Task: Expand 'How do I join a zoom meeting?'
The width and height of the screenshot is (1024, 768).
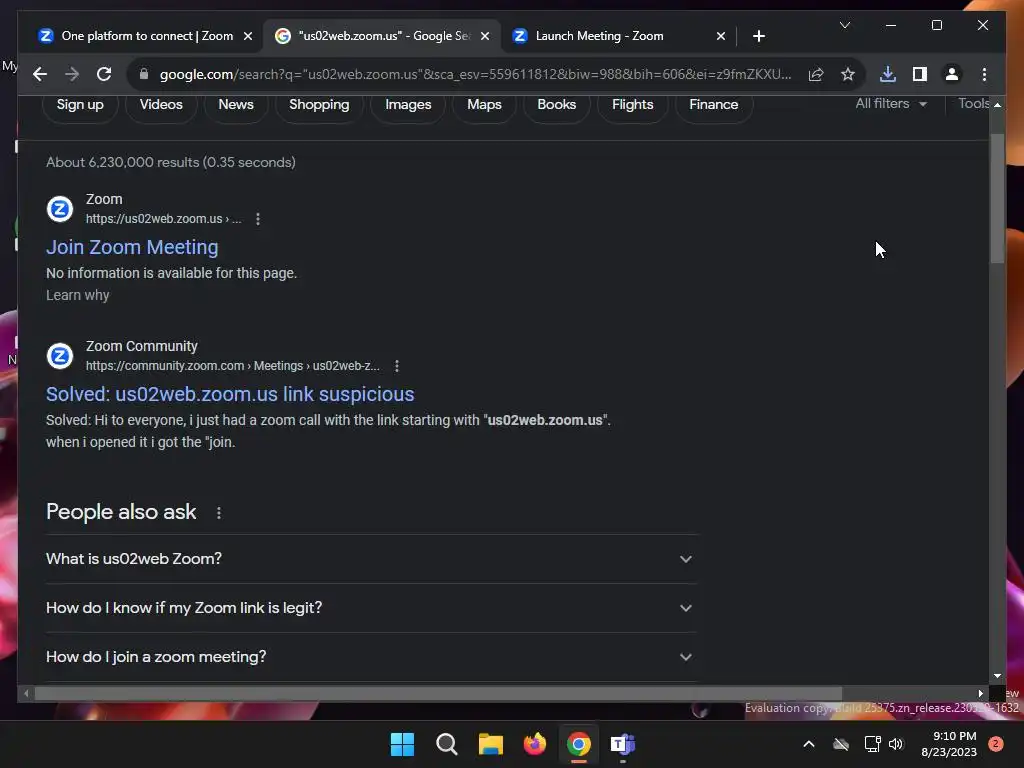Action: tap(371, 657)
